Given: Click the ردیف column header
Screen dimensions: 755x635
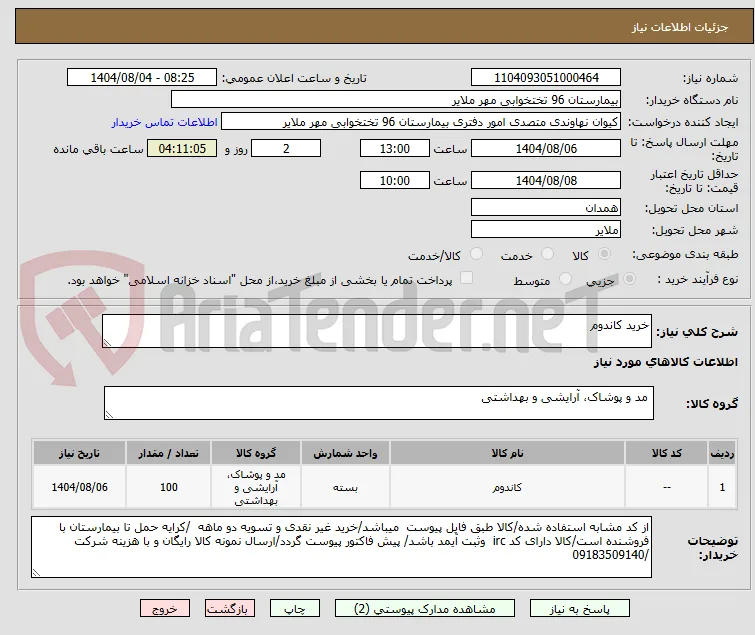Looking at the screenshot, I should (722, 453).
